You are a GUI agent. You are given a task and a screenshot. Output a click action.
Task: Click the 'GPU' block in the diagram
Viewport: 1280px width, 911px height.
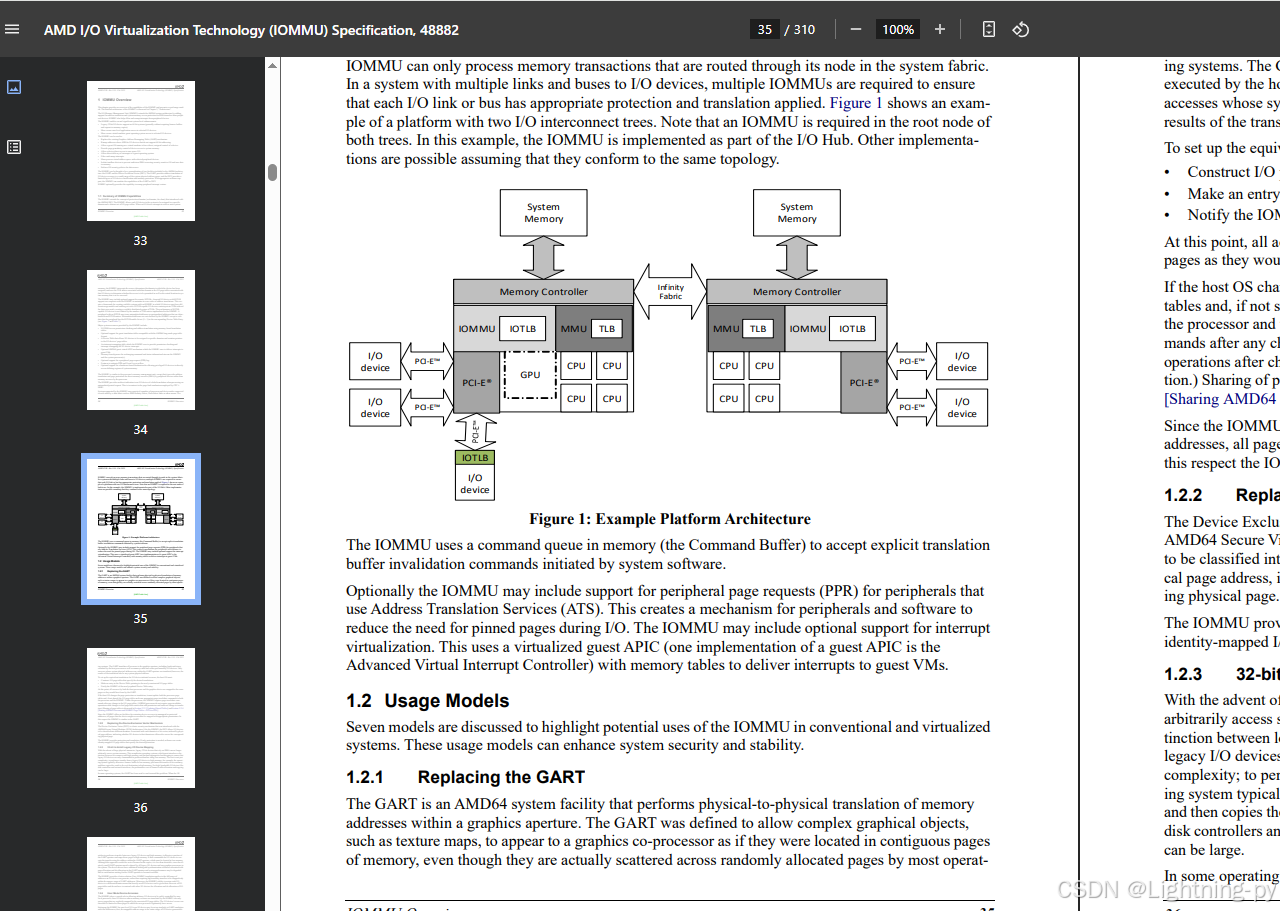[x=530, y=375]
